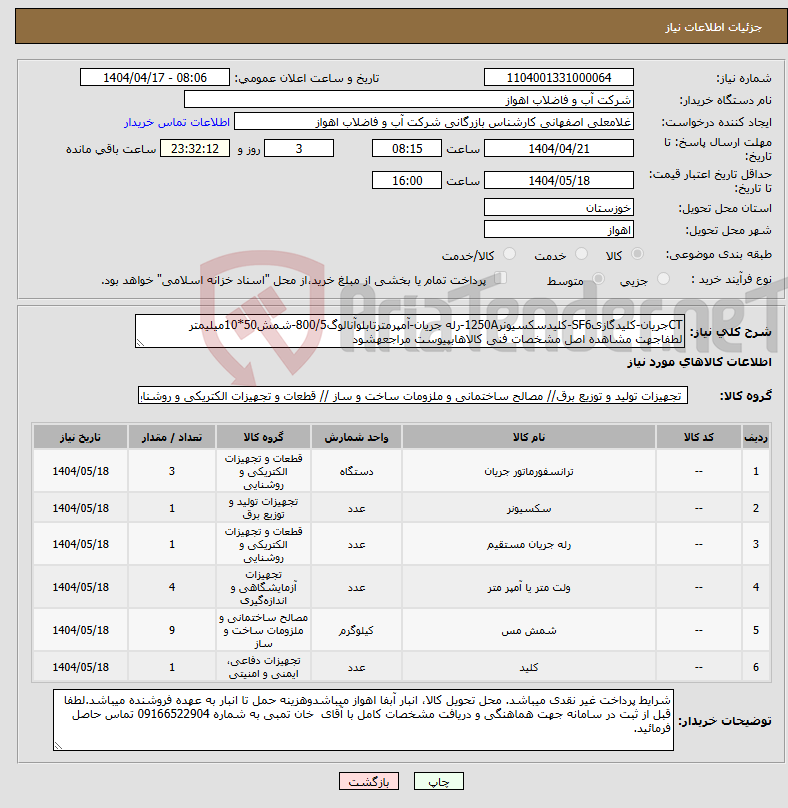Click the اطلاعات کالاهای مورد نیاز section heading
This screenshot has height=808, width=788.
pos(699,362)
